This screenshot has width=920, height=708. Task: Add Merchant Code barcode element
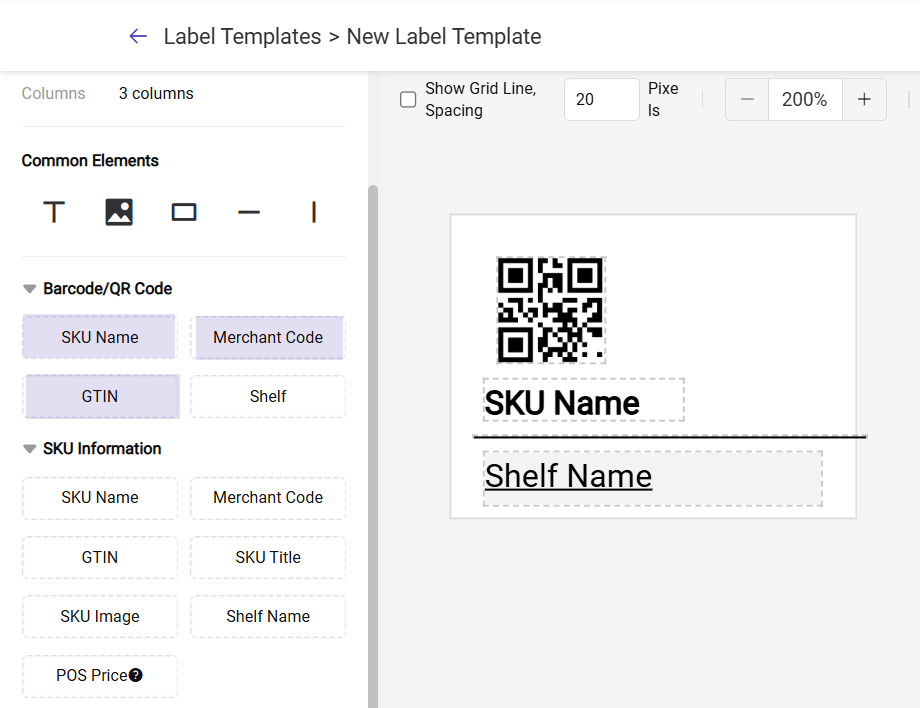tap(268, 338)
